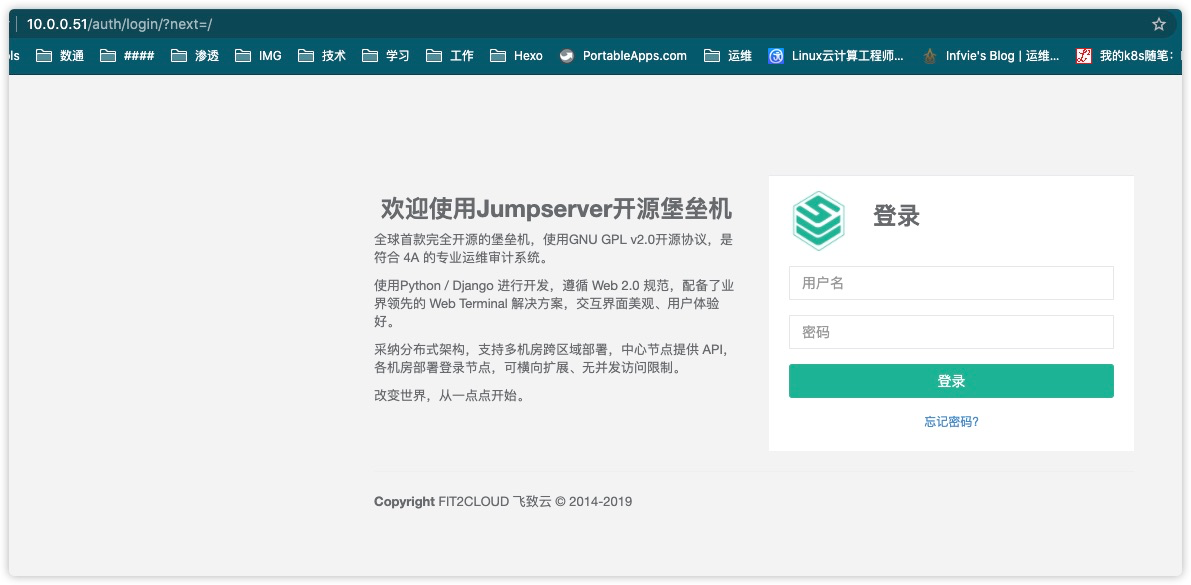Click the Jumpserver logo in the login panel

818,221
